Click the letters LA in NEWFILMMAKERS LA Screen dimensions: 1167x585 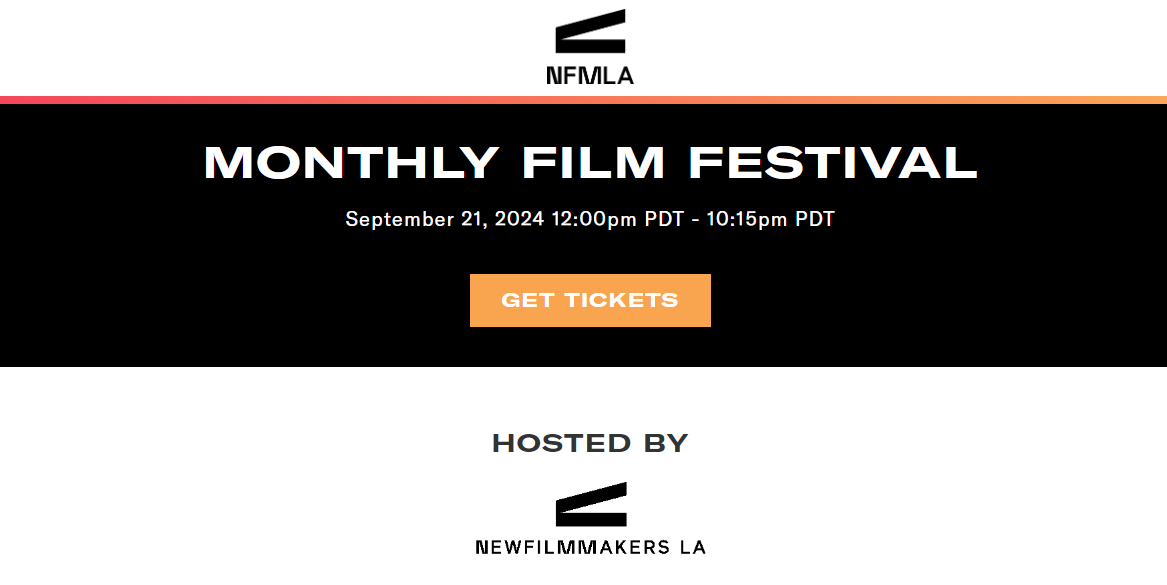(x=693, y=547)
